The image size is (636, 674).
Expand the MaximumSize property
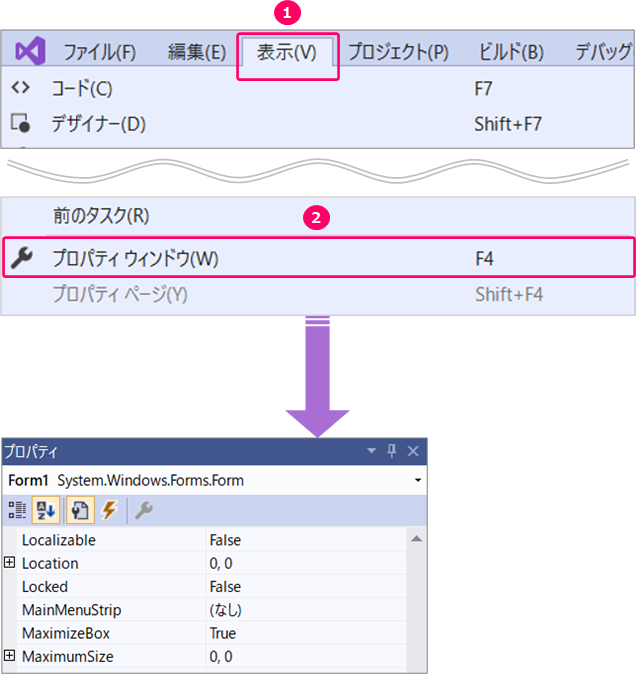[x=9, y=655]
